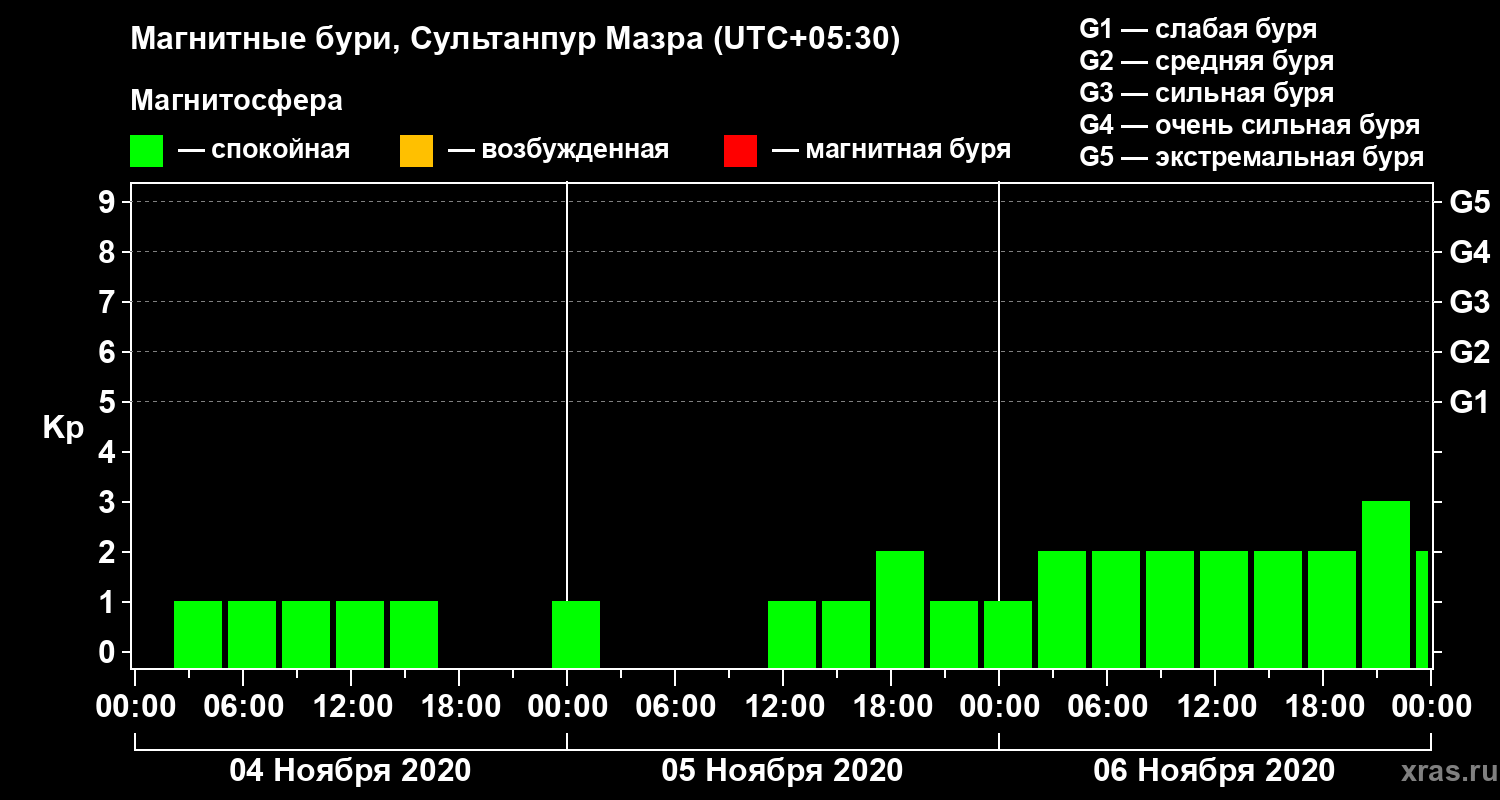Image resolution: width=1500 pixels, height=800 pixels.
Task: Click the 'G4 — очень сильная буря' legend line
Action: pyautogui.click(x=1249, y=125)
